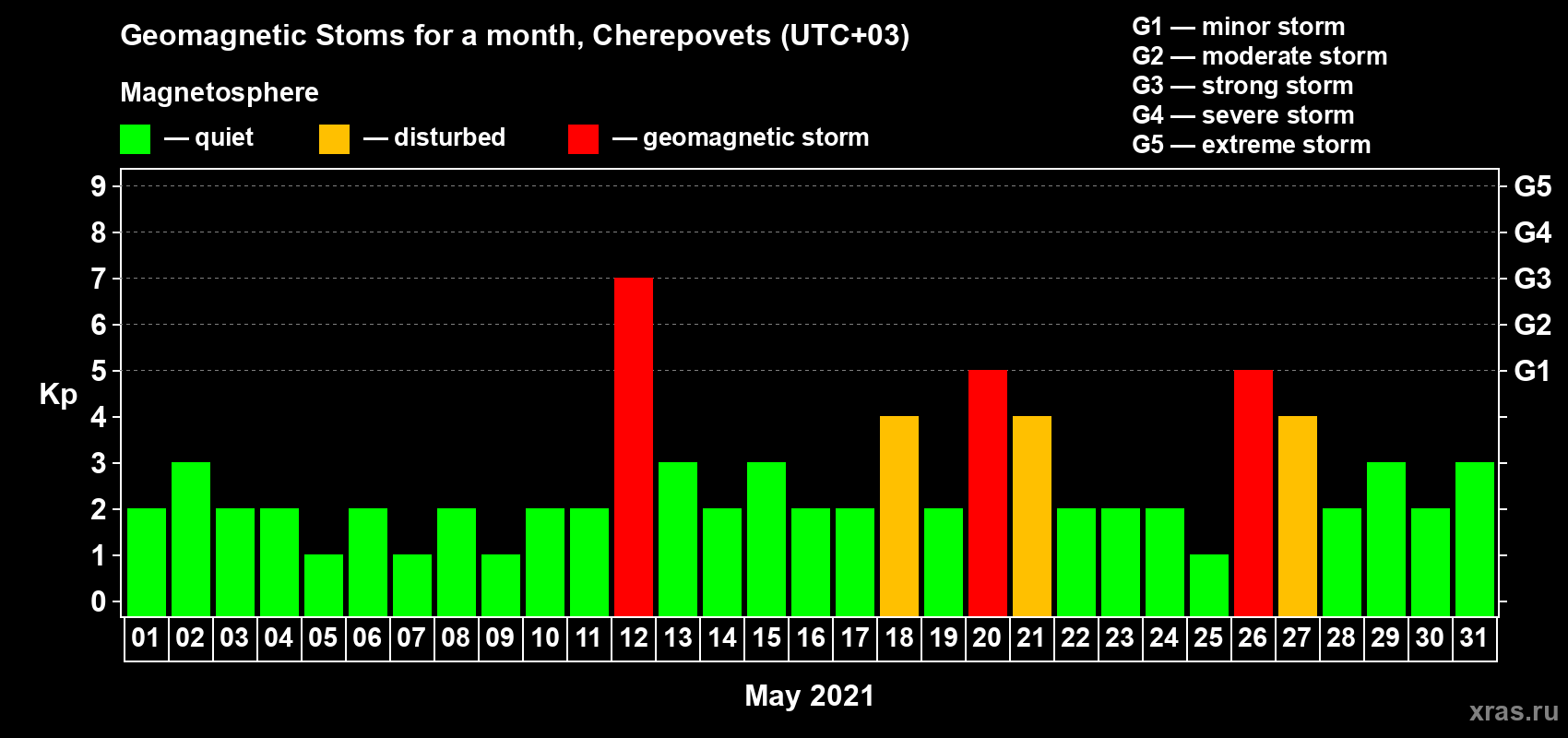Click the green bar for May 15
The image size is (1568, 738).
pyautogui.click(x=766, y=539)
